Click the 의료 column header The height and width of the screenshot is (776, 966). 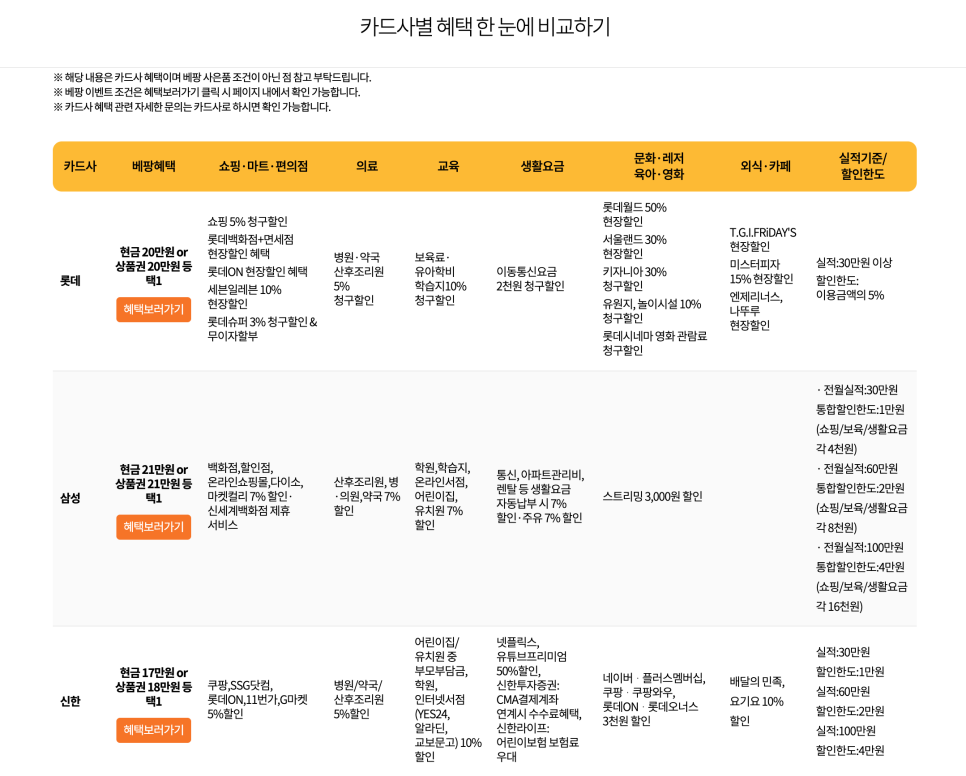click(367, 166)
